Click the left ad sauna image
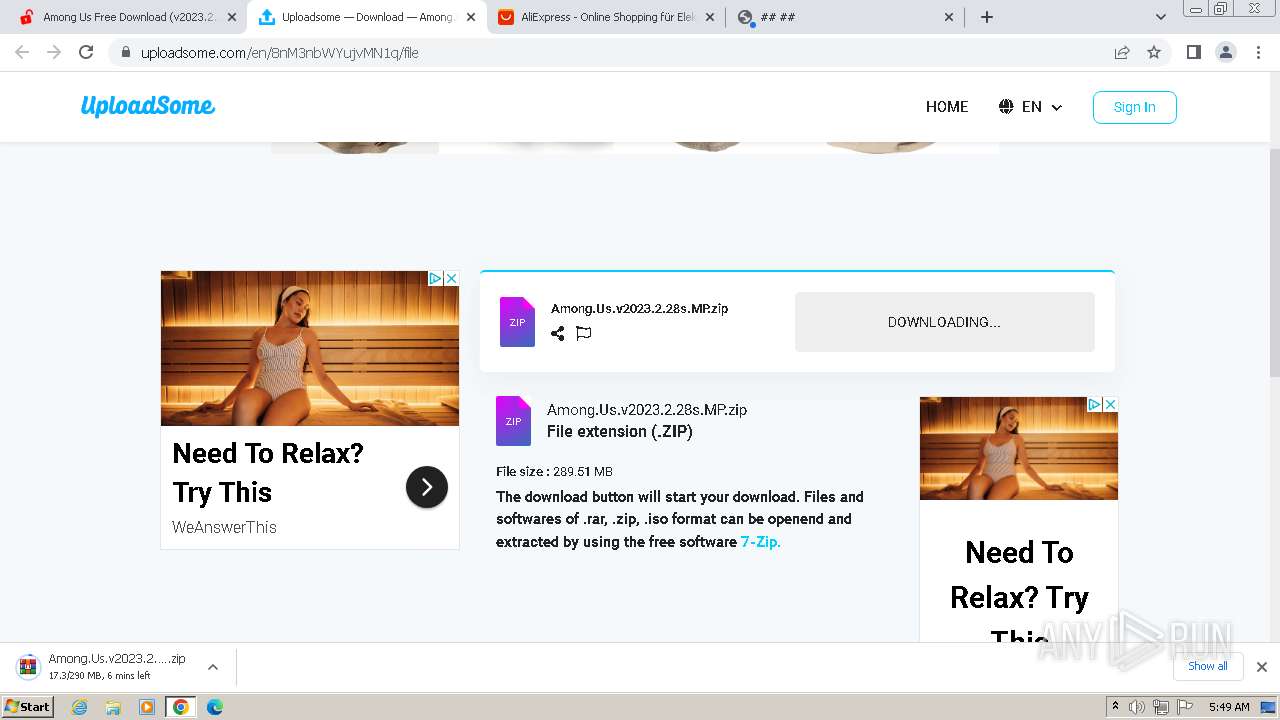The image size is (1280, 720). (x=310, y=348)
